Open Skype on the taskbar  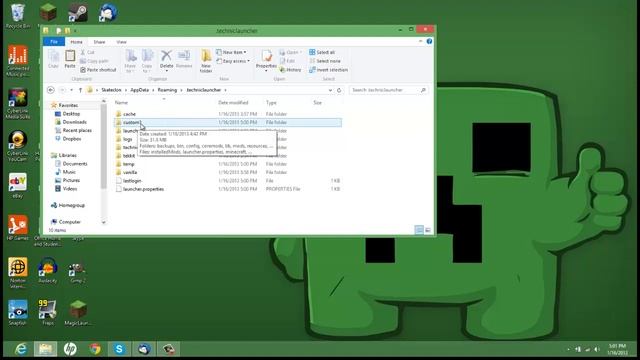tap(119, 349)
